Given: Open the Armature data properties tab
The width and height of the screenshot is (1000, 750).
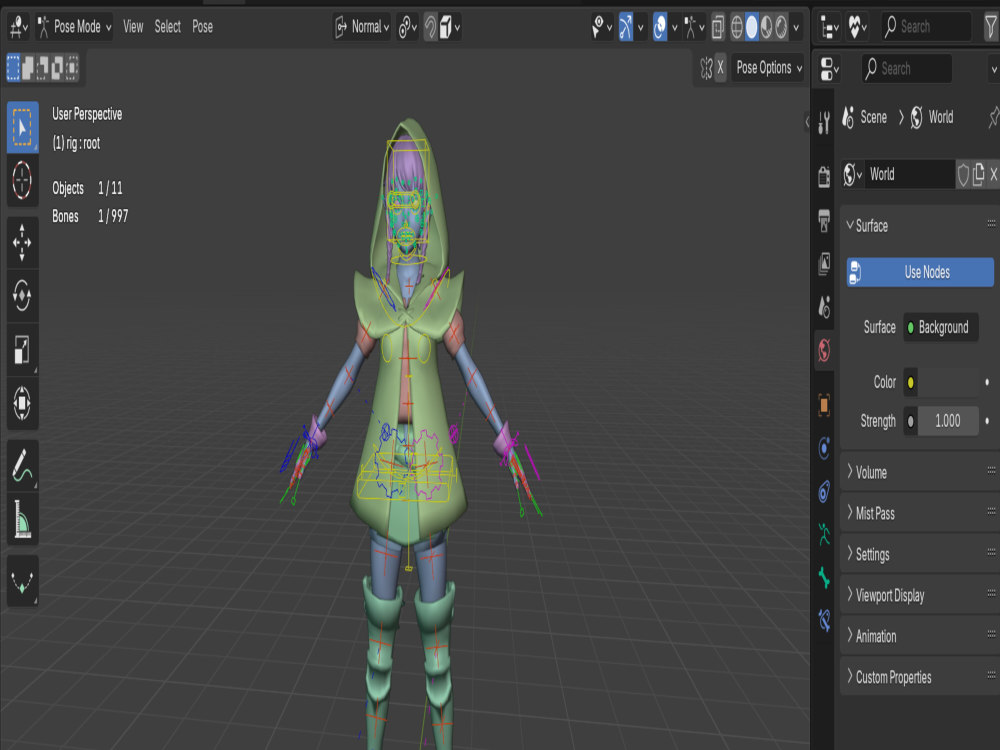Looking at the screenshot, I should click(x=824, y=534).
